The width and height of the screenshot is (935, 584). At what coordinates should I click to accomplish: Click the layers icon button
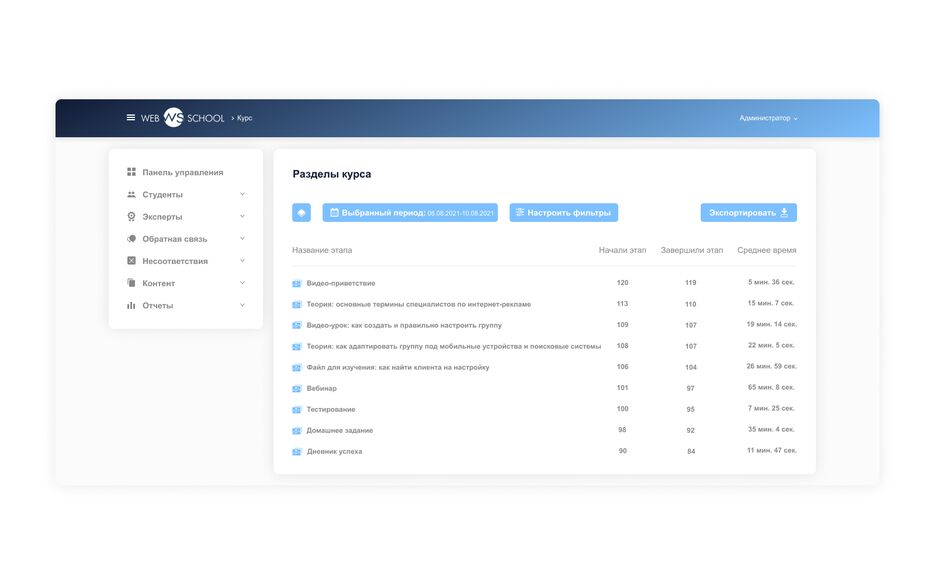point(301,213)
